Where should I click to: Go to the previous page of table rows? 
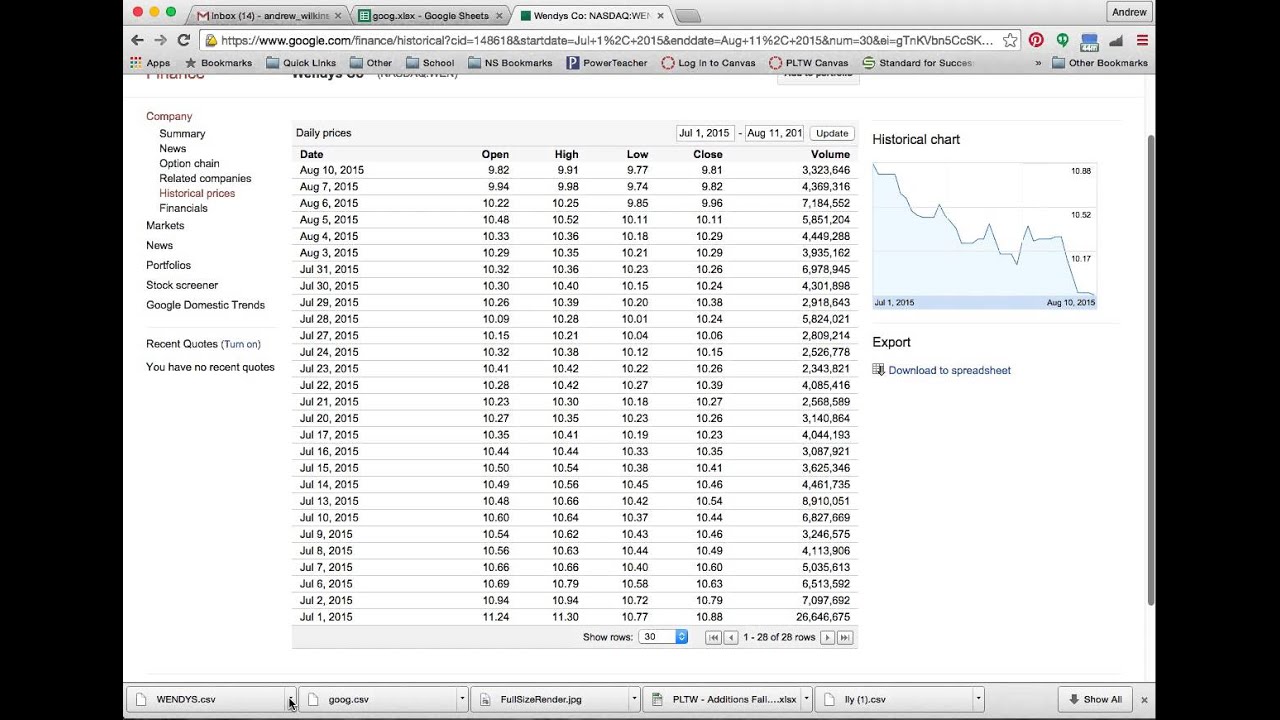click(731, 637)
